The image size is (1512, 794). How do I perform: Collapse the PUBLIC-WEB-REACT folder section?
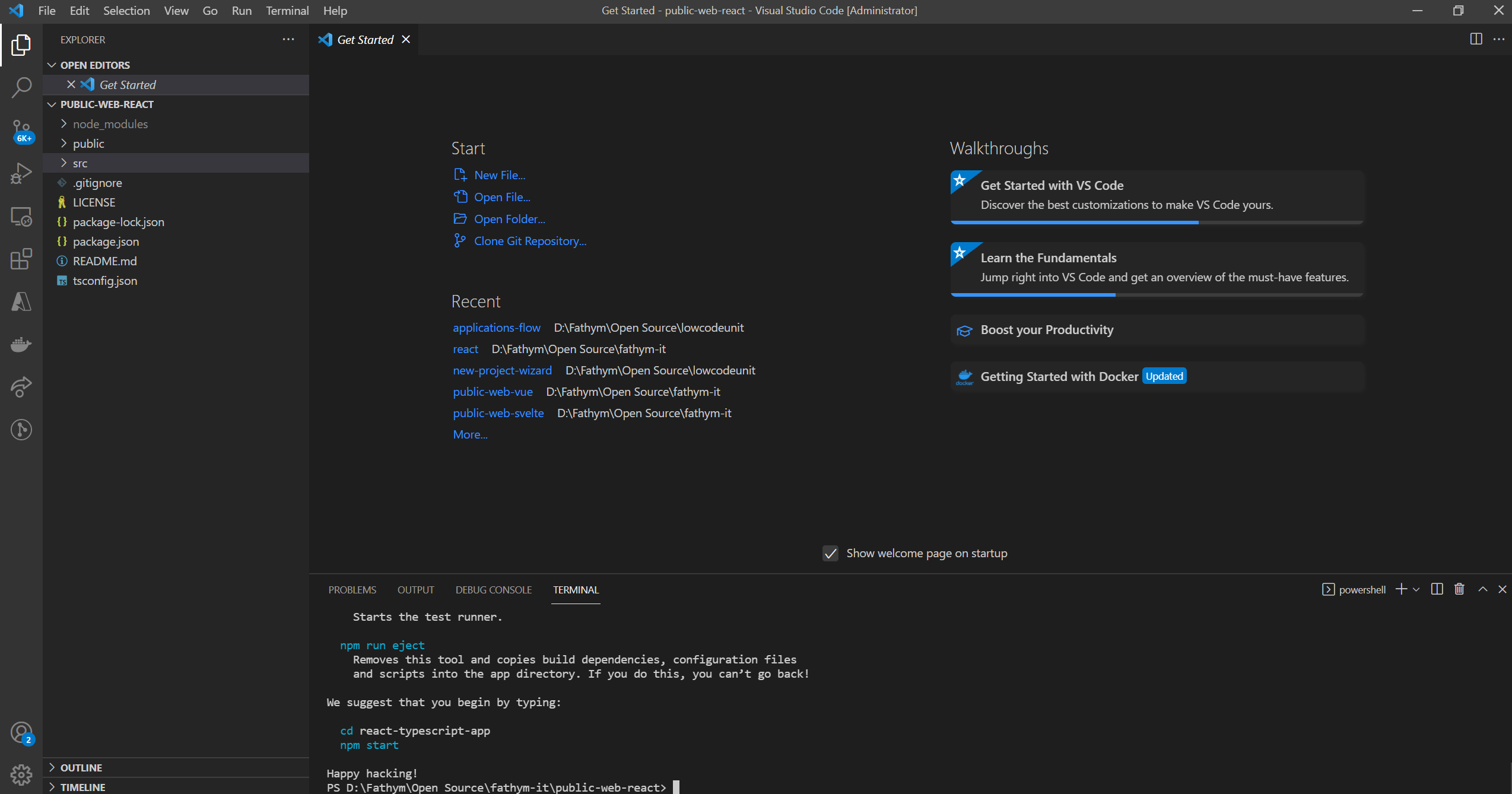point(52,104)
